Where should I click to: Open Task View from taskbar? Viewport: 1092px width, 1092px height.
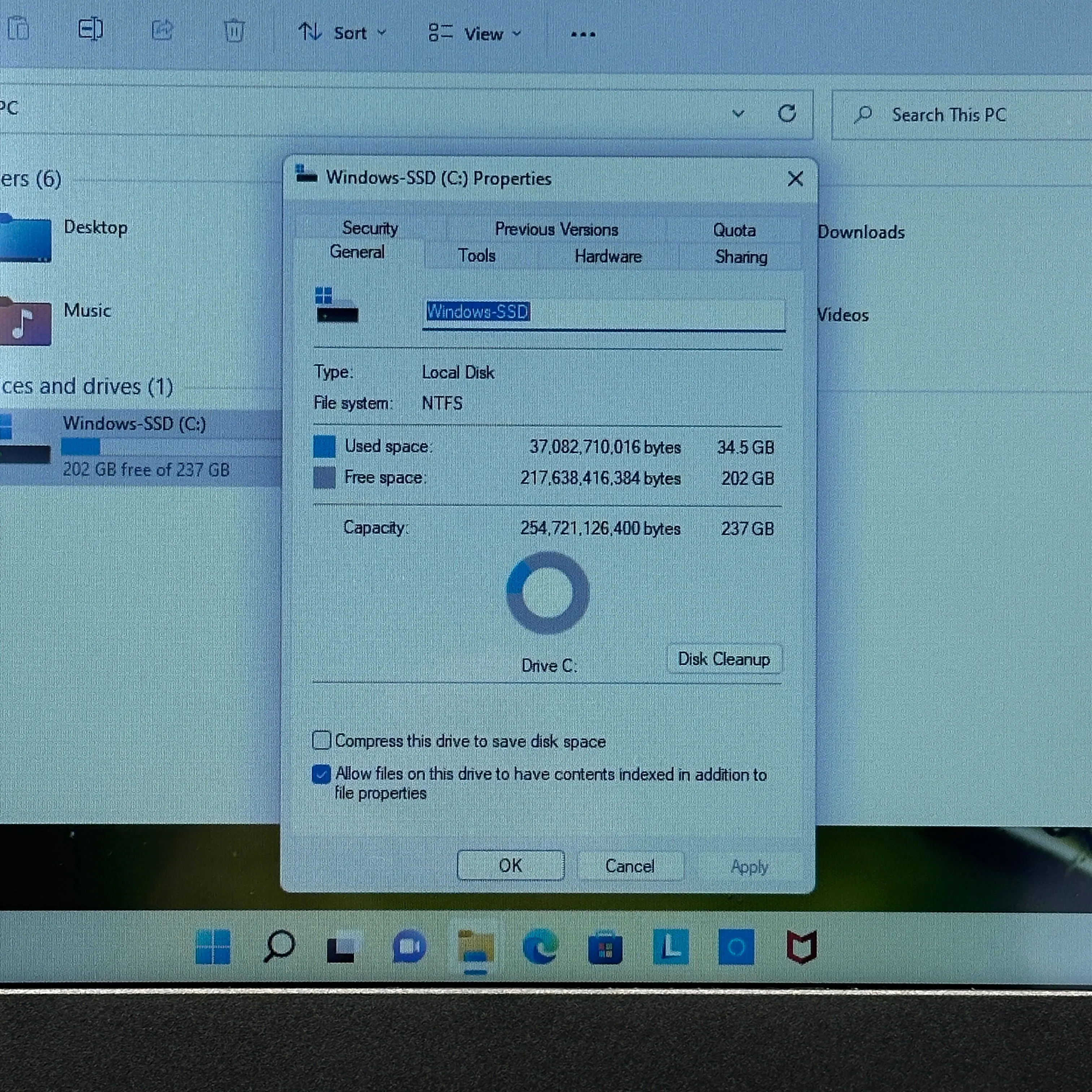343,947
